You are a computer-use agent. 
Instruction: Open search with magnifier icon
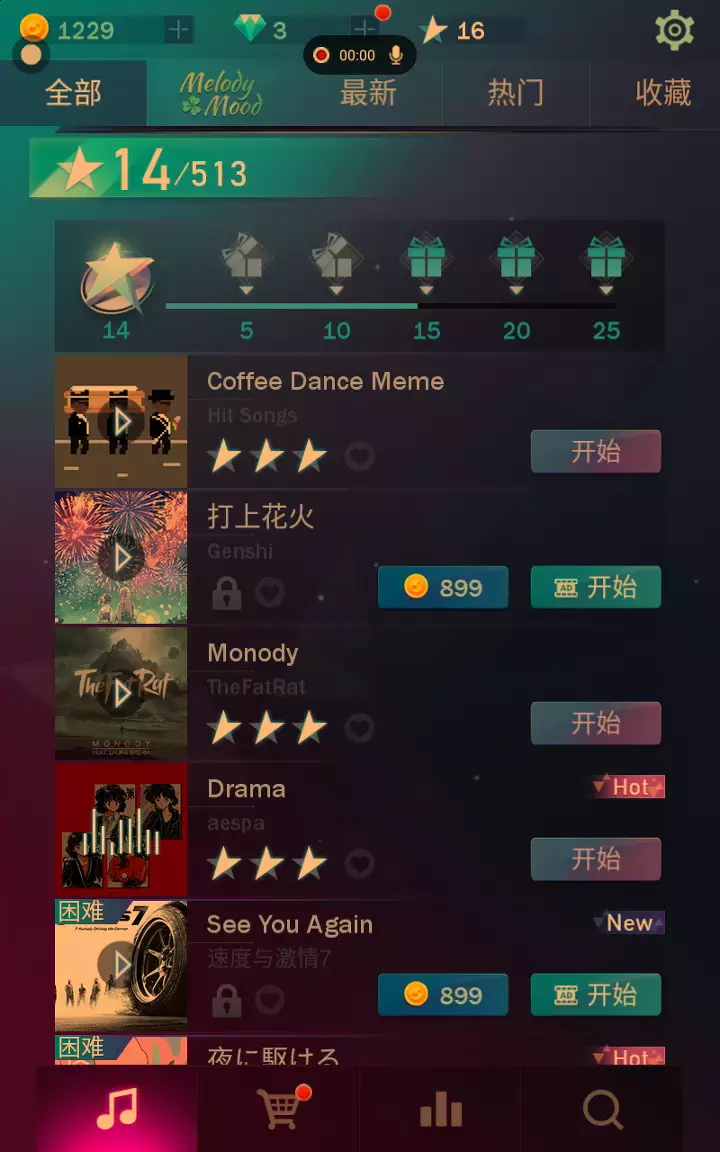click(x=602, y=1109)
